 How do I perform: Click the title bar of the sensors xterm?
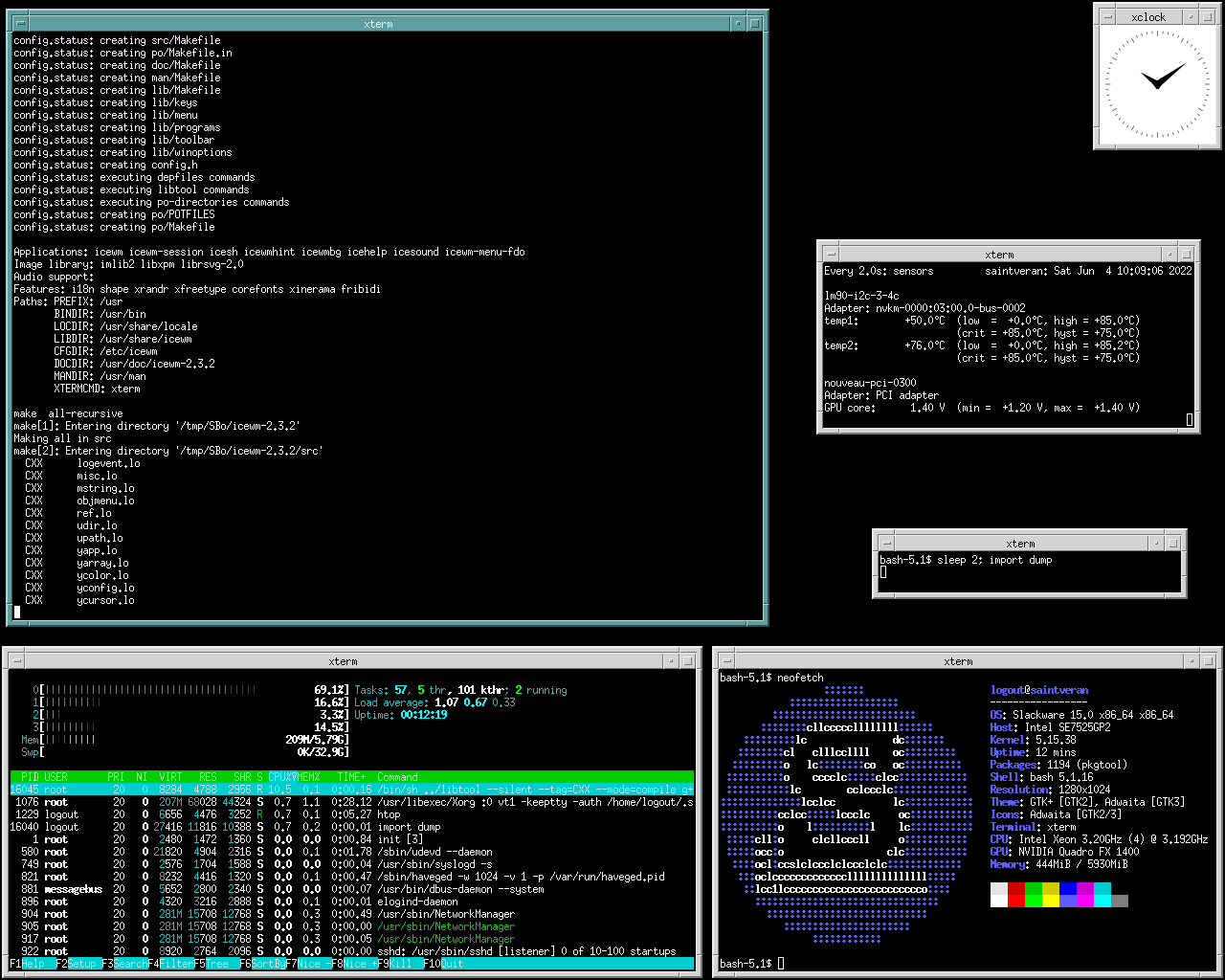tap(1000, 254)
